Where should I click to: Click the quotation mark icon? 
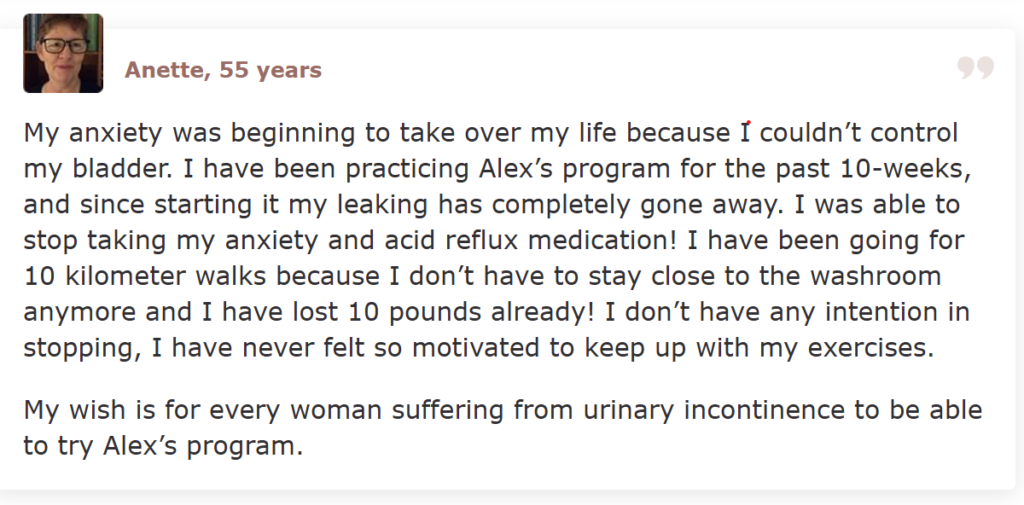tap(975, 68)
